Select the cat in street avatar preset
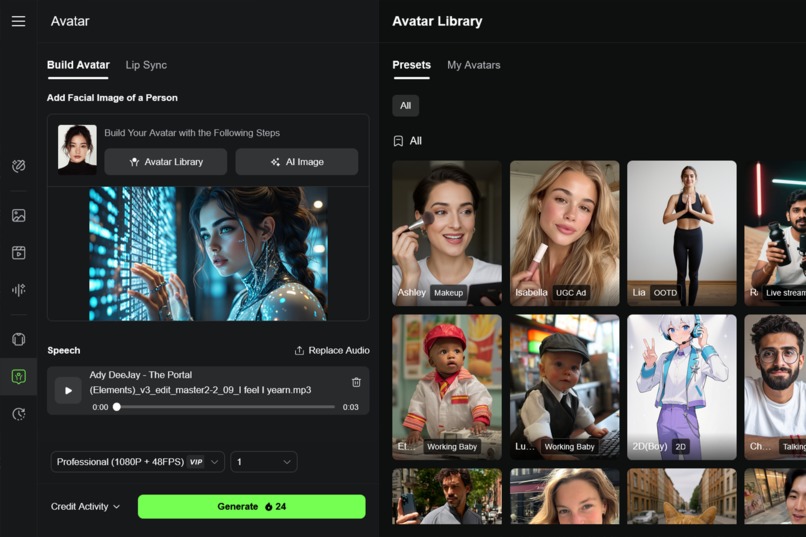 682,496
